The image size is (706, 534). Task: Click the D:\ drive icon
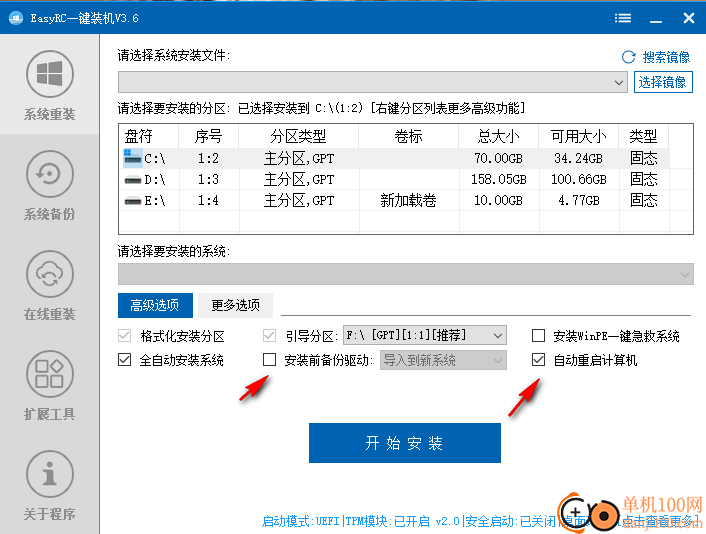(x=133, y=180)
